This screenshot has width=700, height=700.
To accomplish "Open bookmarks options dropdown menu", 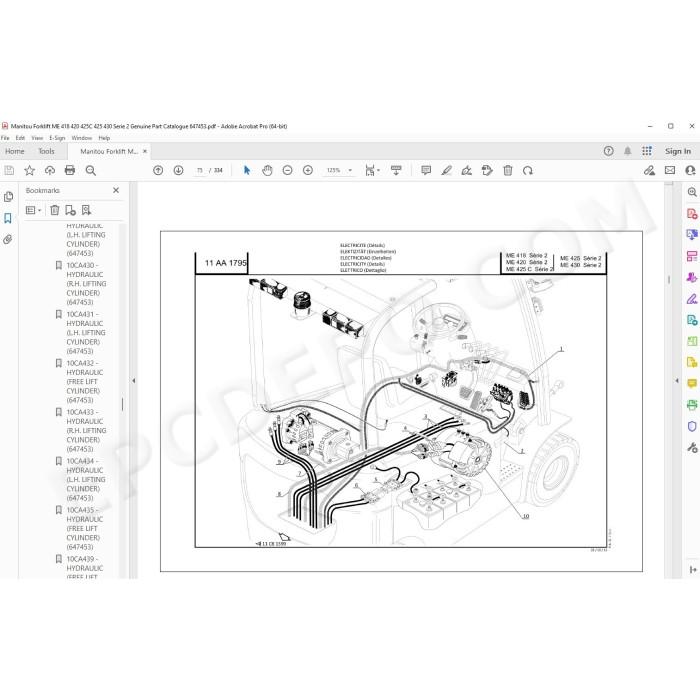I will (x=33, y=210).
